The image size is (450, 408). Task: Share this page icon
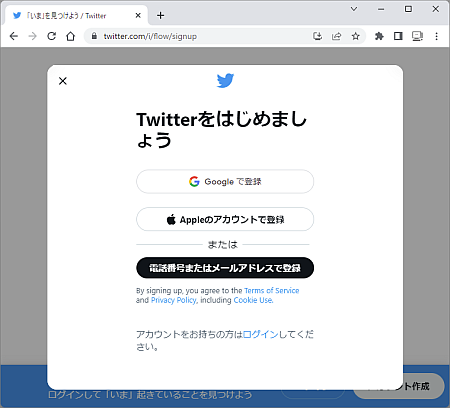[336, 36]
